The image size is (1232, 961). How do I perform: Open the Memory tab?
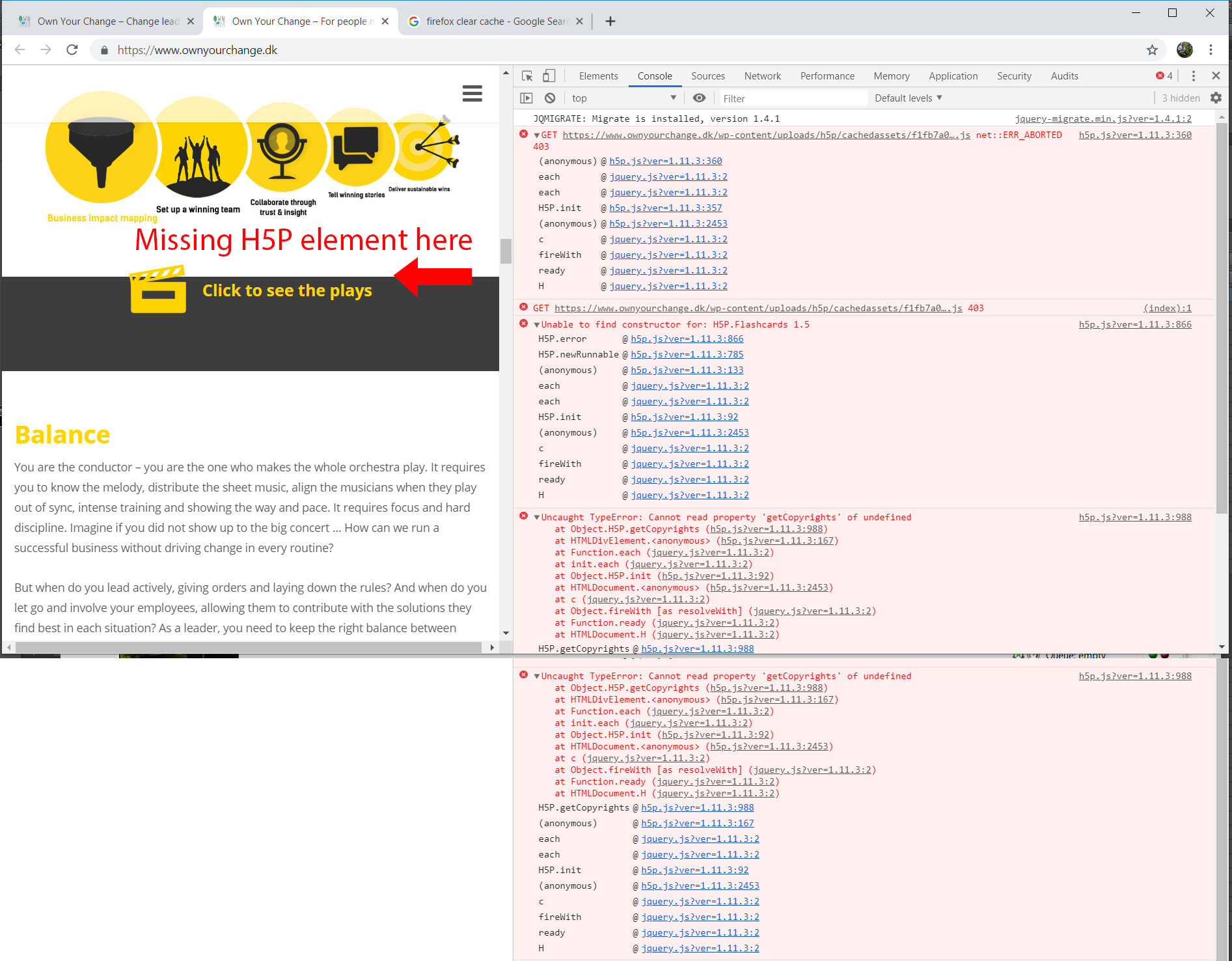[x=891, y=76]
